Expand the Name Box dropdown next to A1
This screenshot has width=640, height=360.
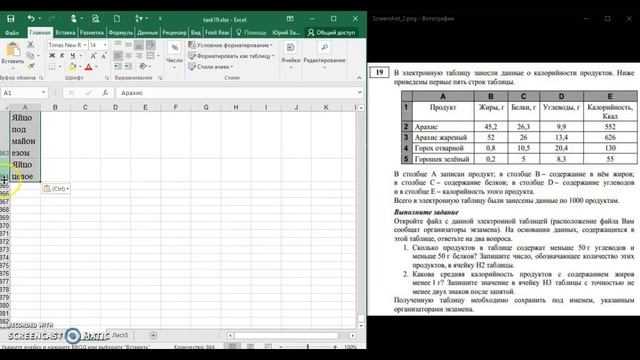coord(43,93)
